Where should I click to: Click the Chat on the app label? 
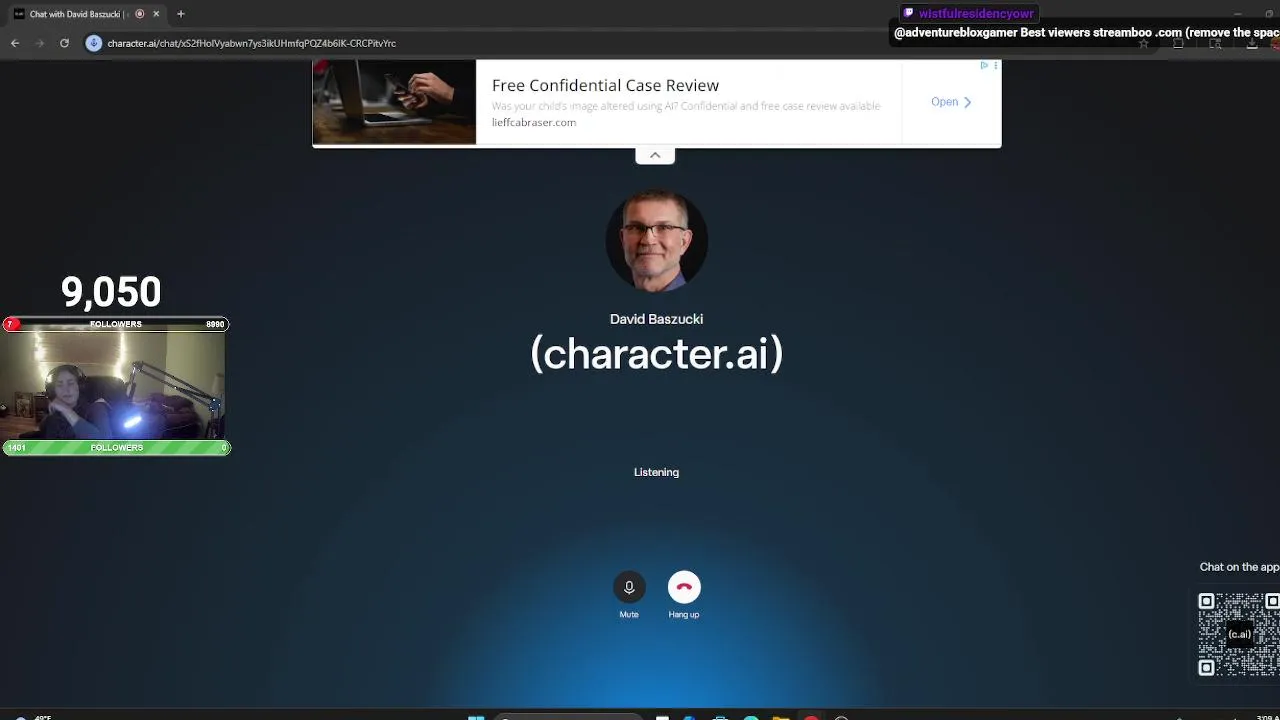(1239, 567)
